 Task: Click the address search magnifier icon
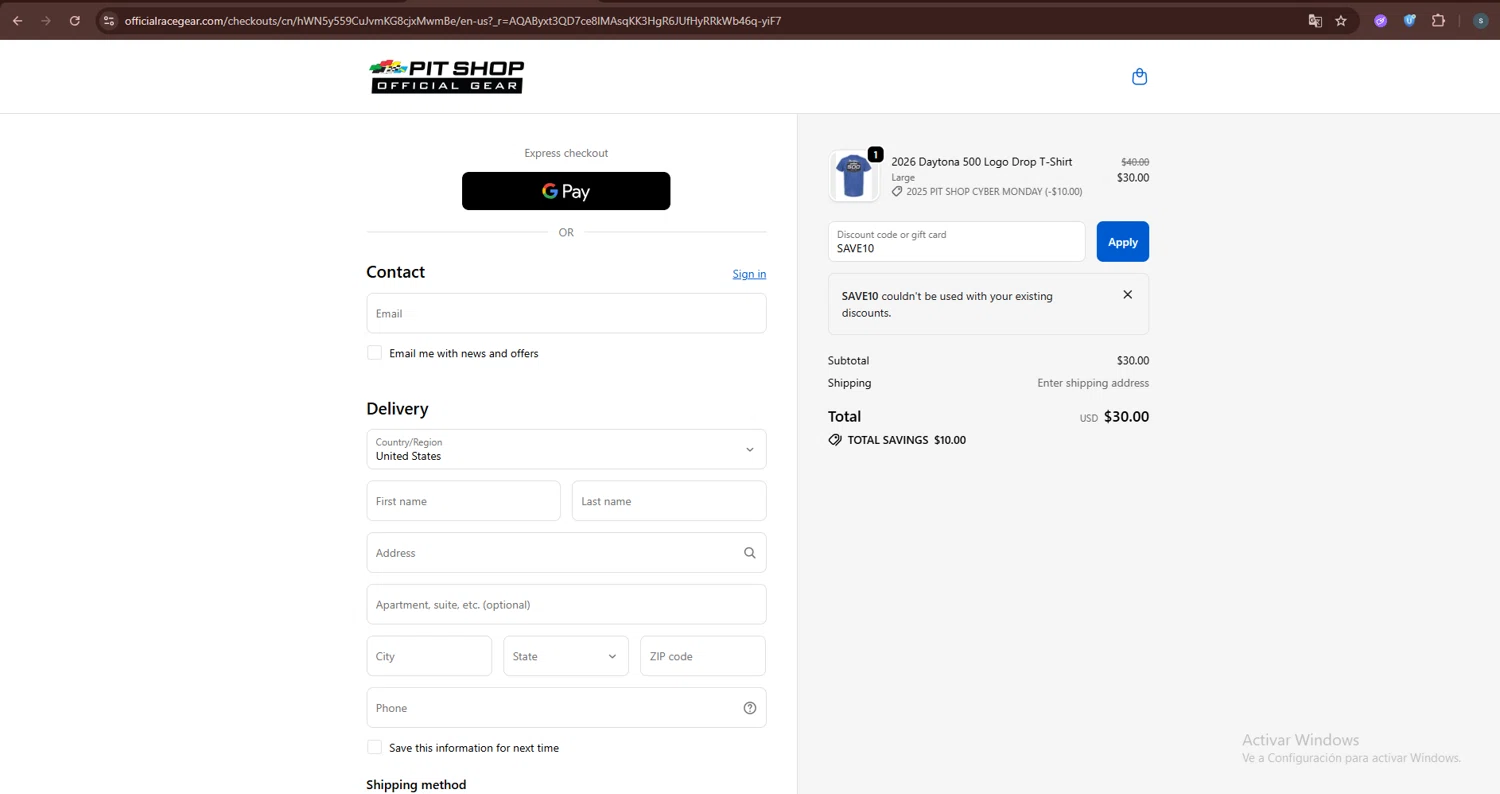[x=750, y=553]
